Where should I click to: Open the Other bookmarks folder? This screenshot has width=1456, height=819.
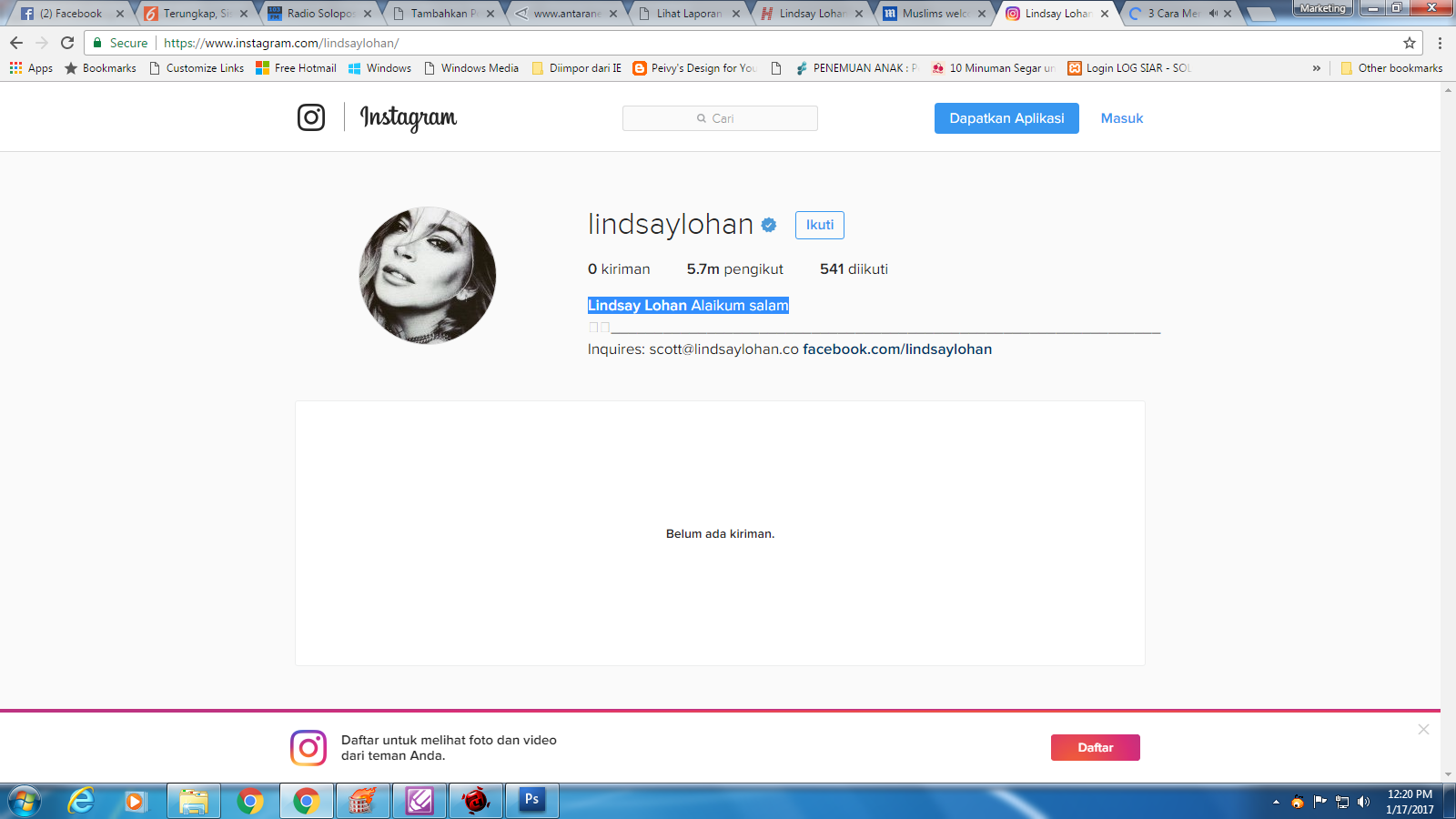click(x=1392, y=68)
